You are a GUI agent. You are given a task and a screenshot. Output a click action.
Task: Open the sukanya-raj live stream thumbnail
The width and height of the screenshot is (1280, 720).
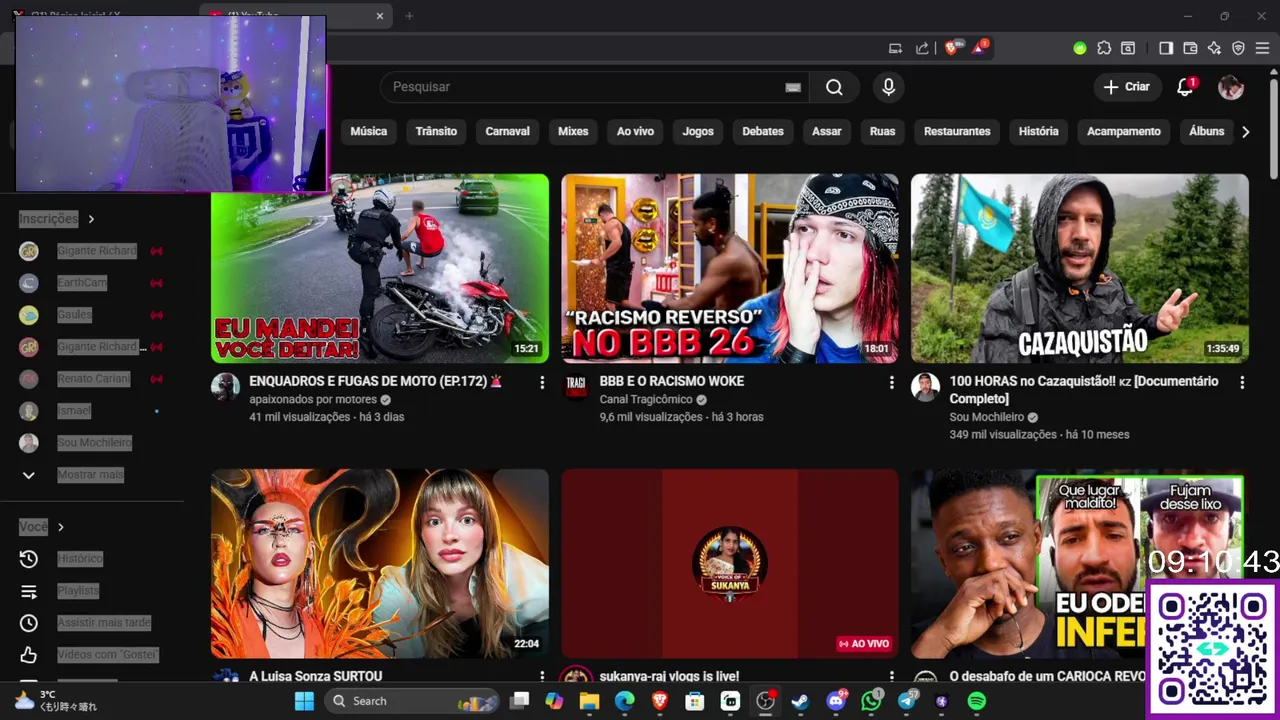coord(730,563)
